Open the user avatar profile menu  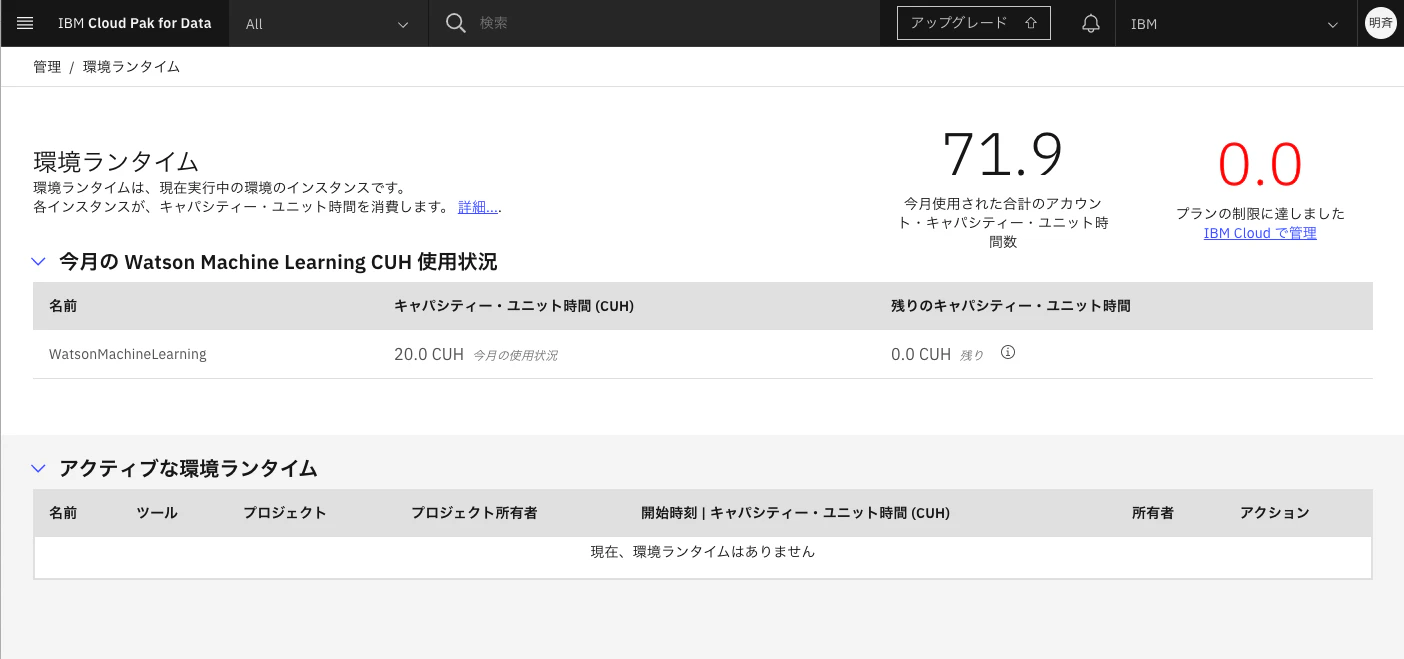[x=1380, y=23]
